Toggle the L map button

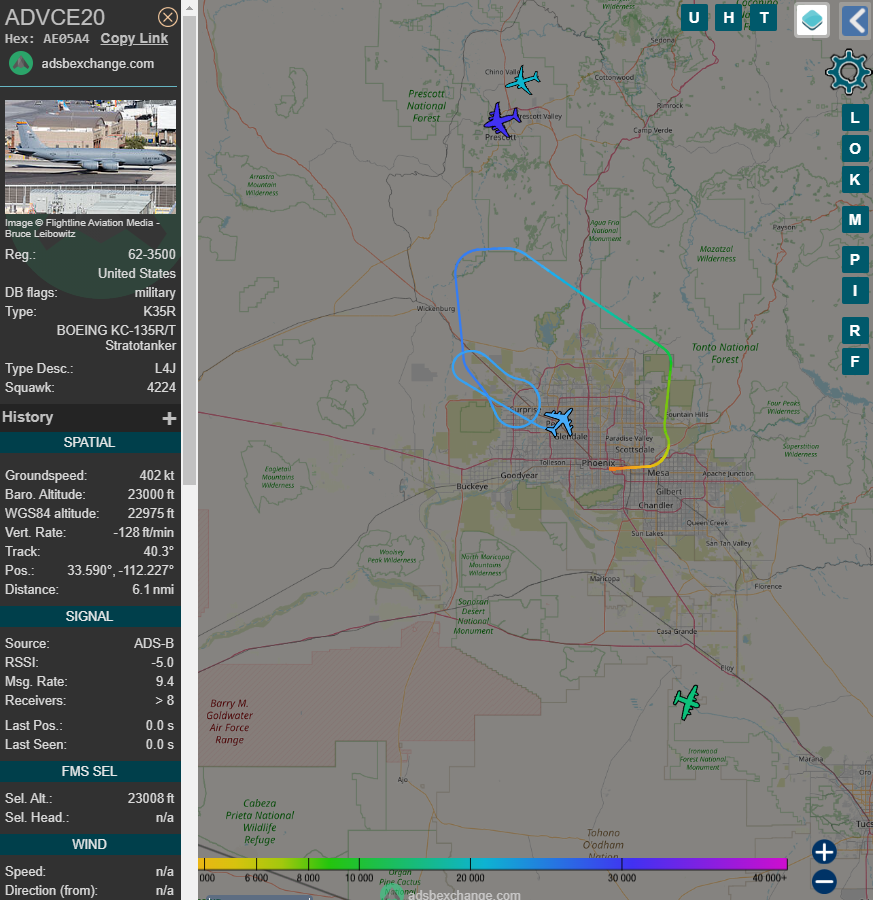[855, 118]
